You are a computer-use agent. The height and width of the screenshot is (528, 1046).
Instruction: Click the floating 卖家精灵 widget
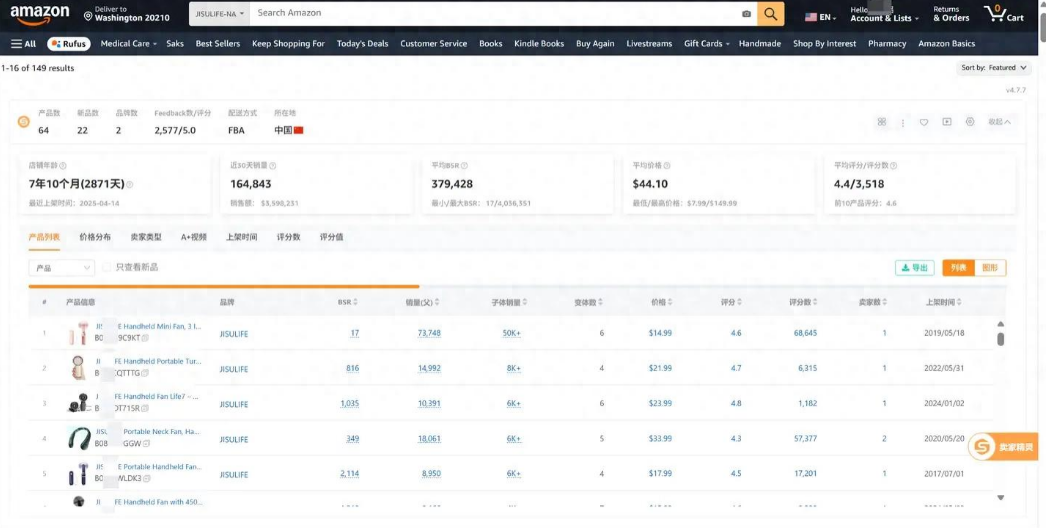coord(1003,447)
